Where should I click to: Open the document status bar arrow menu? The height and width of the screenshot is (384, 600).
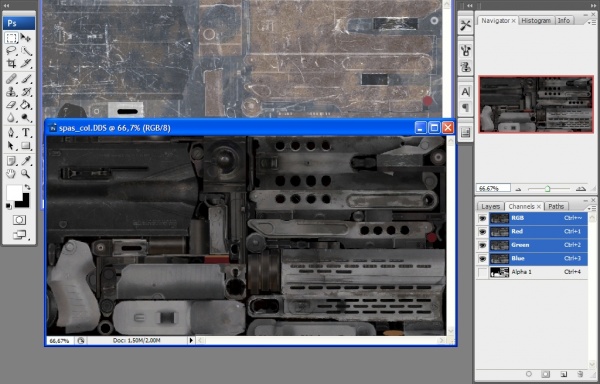(x=191, y=340)
